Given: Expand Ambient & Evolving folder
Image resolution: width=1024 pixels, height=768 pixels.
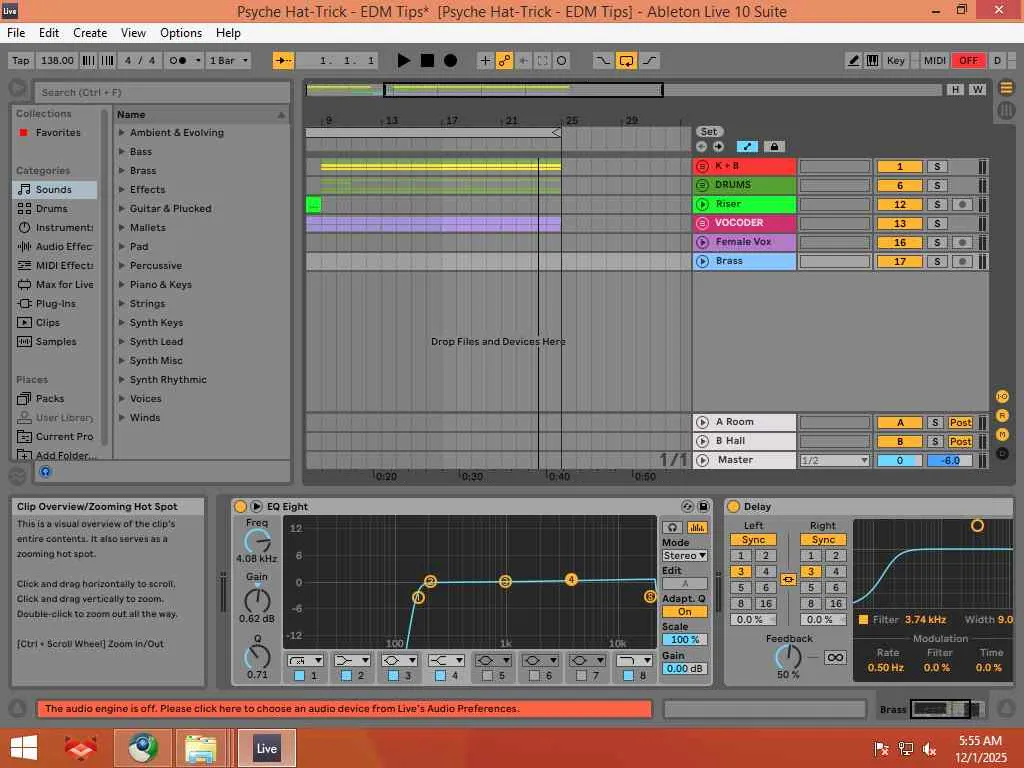Looking at the screenshot, I should [121, 132].
